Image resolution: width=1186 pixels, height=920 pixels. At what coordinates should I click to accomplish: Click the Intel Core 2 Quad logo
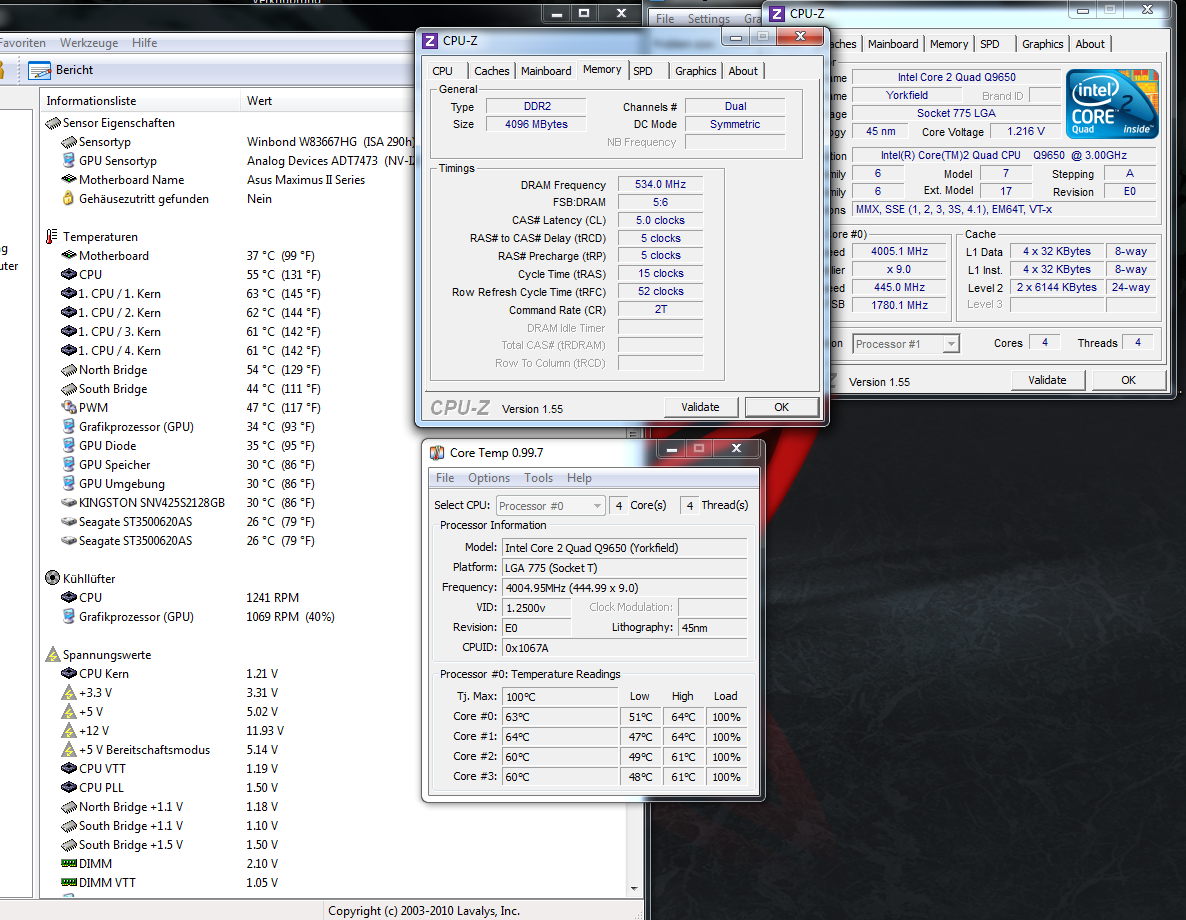[x=1112, y=104]
